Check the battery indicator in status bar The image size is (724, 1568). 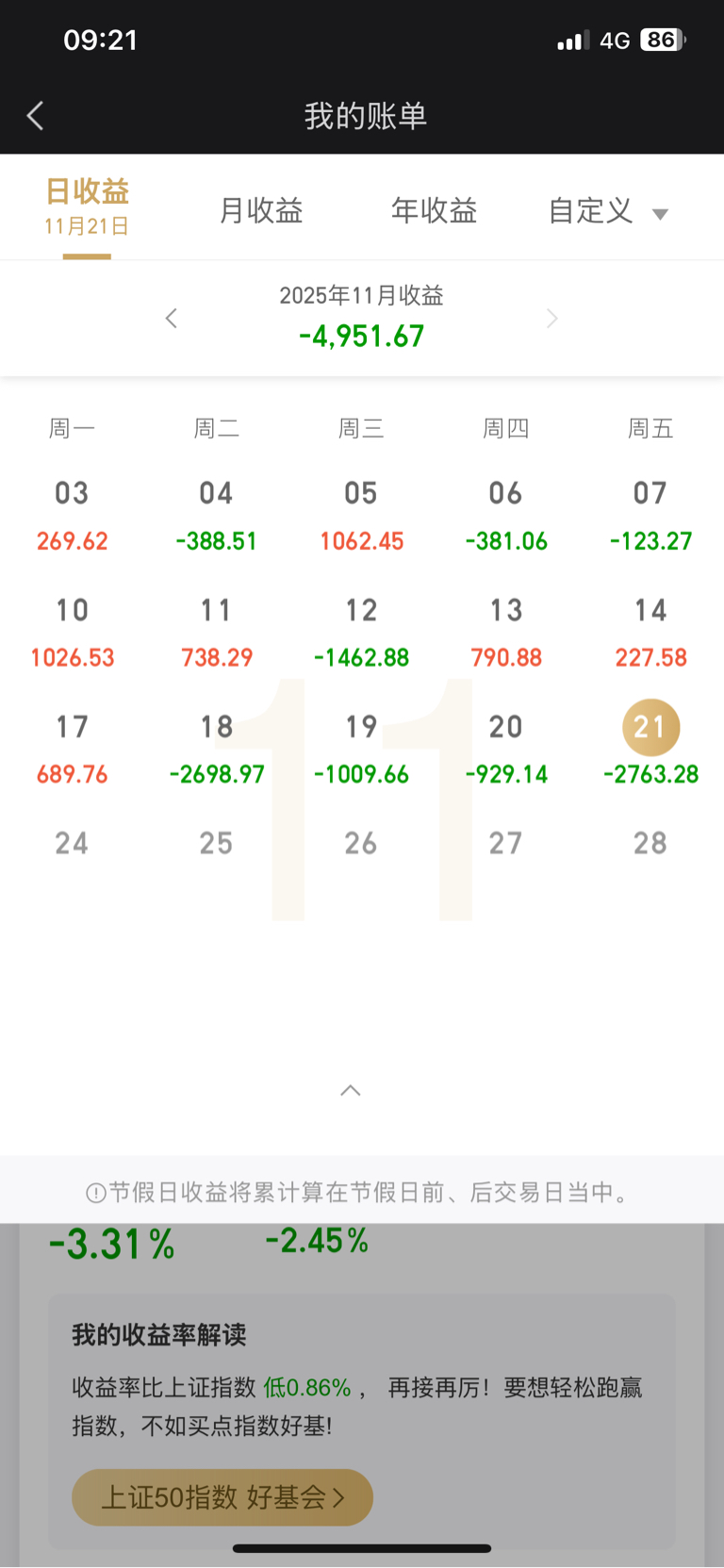(x=663, y=40)
